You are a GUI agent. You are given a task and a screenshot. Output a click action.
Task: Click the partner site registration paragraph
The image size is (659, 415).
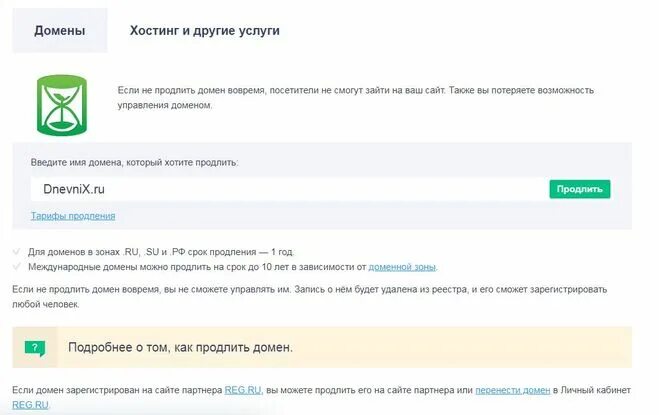(x=322, y=397)
